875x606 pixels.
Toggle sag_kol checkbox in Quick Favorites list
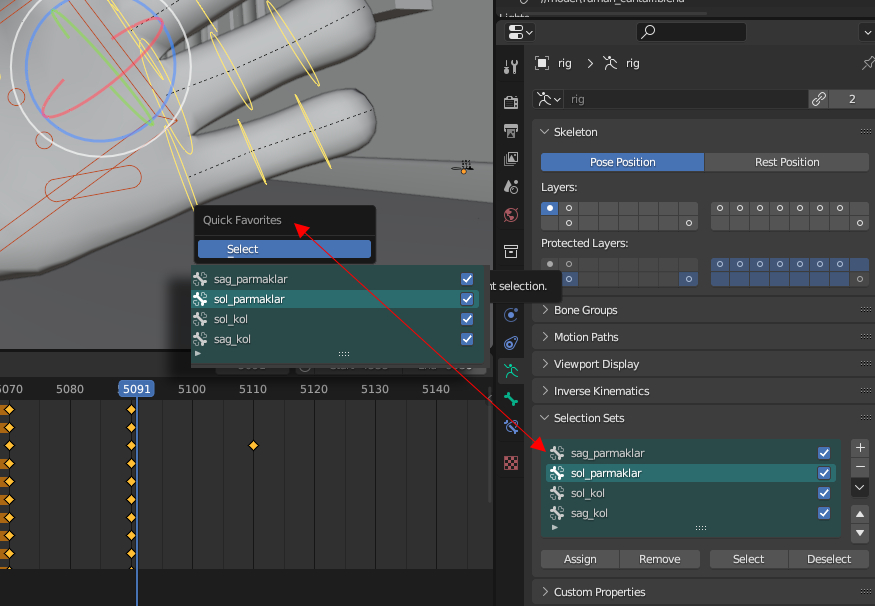pyautogui.click(x=467, y=339)
